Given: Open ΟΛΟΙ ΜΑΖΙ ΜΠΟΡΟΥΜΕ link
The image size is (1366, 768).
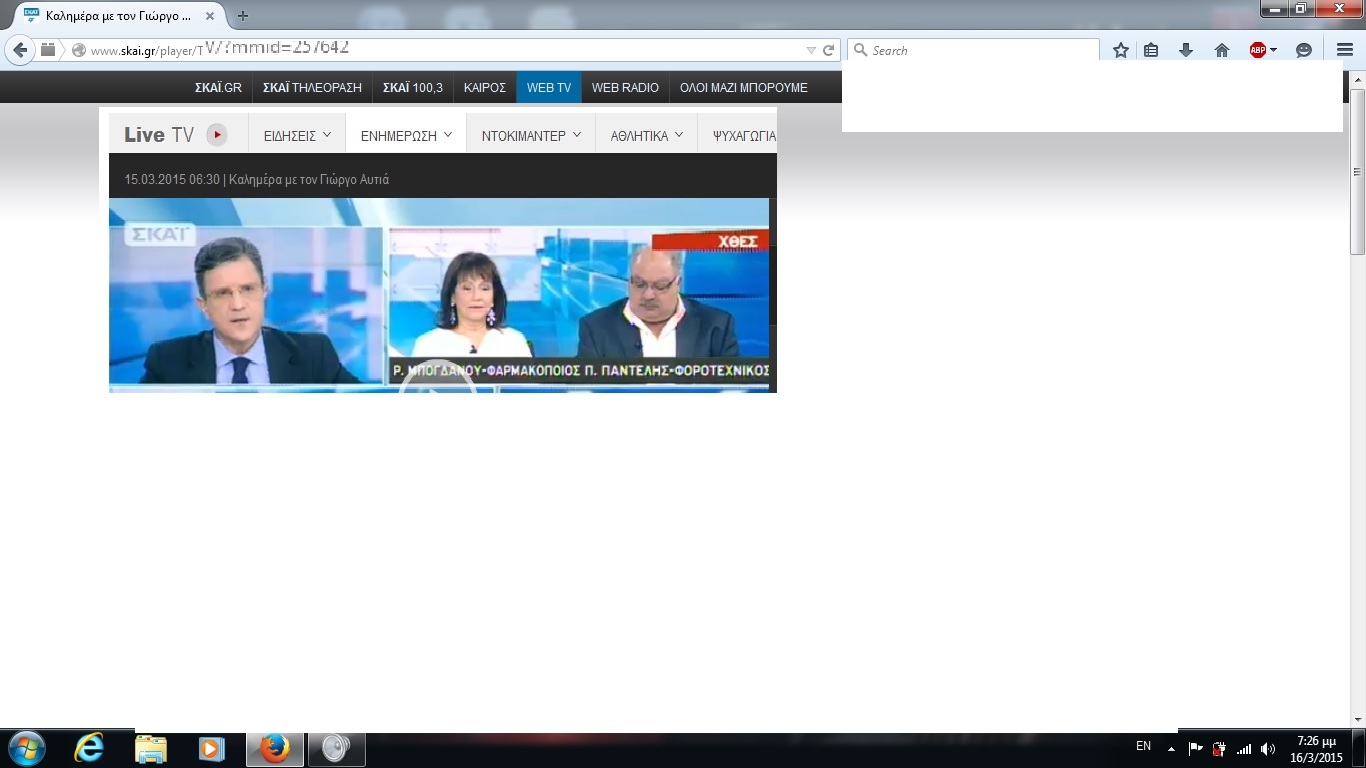Looking at the screenshot, I should coord(743,87).
